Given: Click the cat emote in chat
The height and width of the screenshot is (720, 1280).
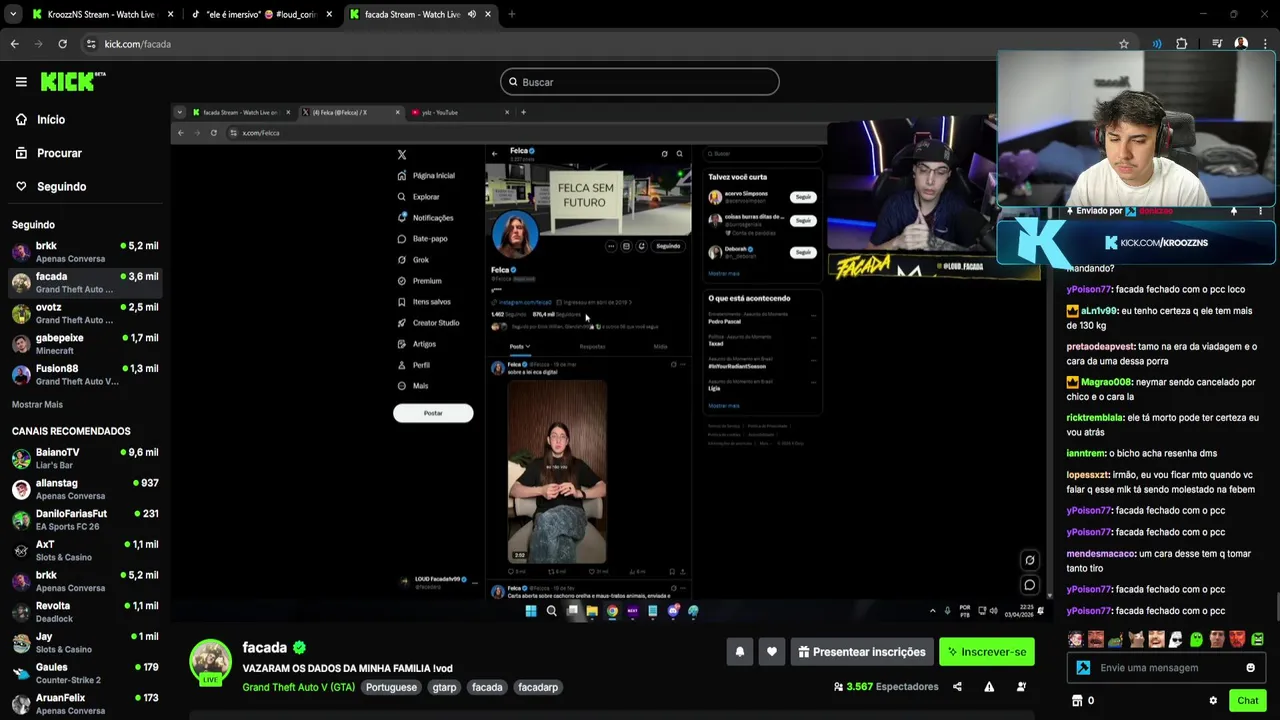Looking at the screenshot, I should click(1136, 639).
